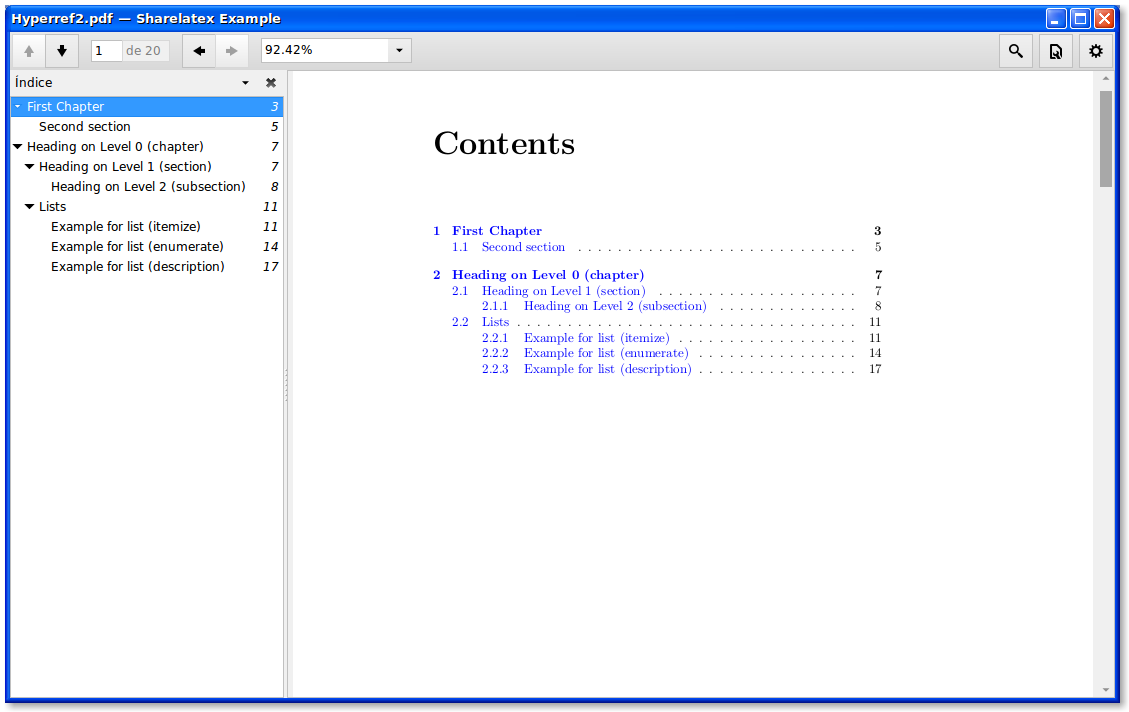Follow the First Chapter link in Contents
Screen dimensions: 1129x712
coord(497,231)
